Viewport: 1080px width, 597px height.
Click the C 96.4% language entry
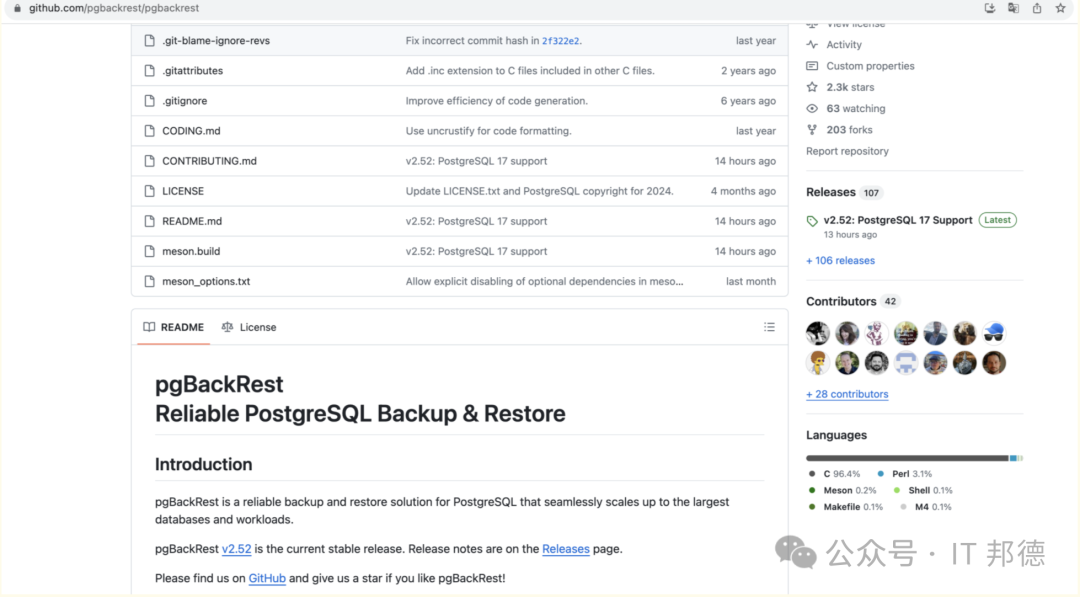(835, 474)
